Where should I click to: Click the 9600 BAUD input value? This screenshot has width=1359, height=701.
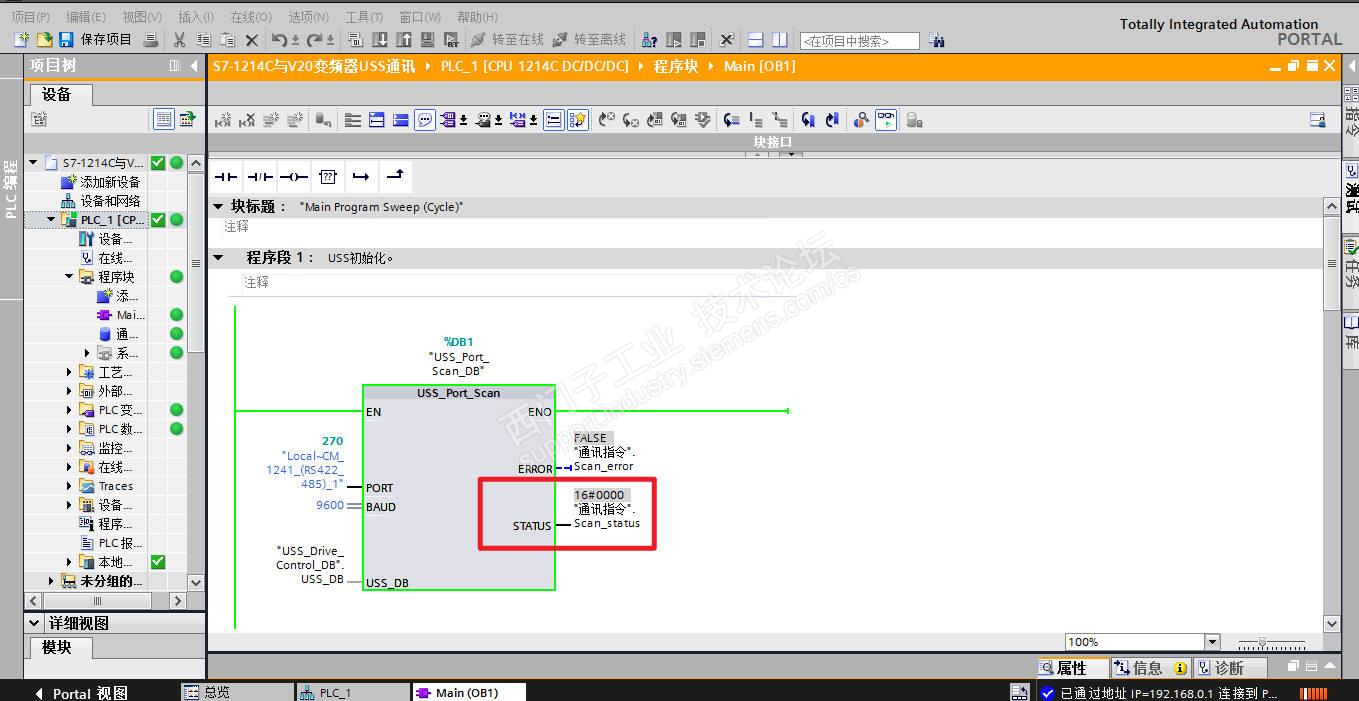[x=330, y=506]
